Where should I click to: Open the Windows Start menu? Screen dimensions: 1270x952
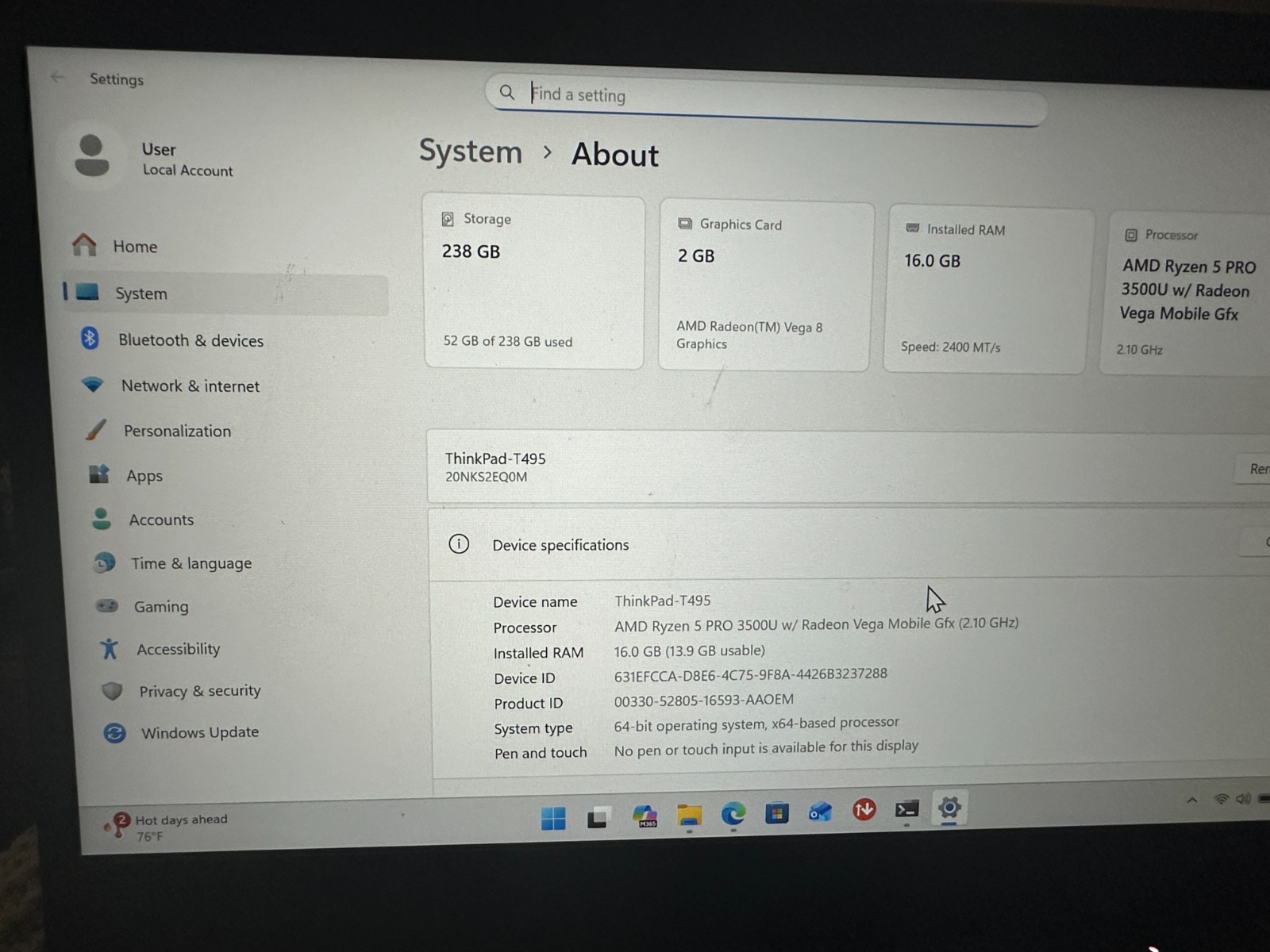(553, 818)
